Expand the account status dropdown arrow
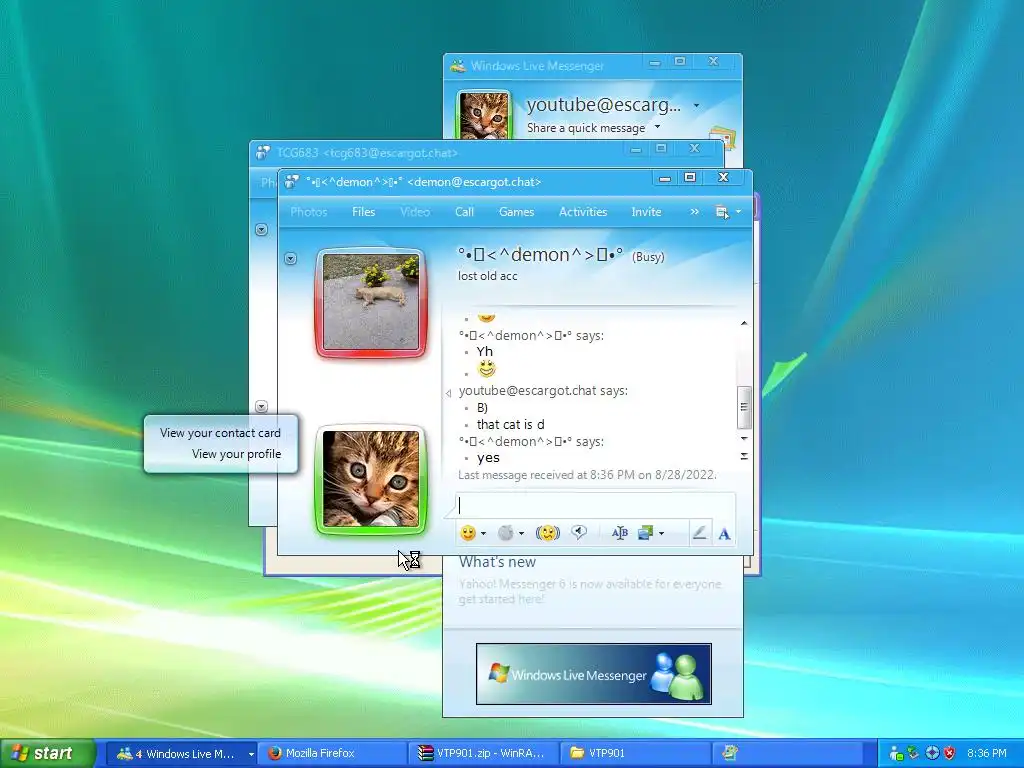 (x=696, y=105)
